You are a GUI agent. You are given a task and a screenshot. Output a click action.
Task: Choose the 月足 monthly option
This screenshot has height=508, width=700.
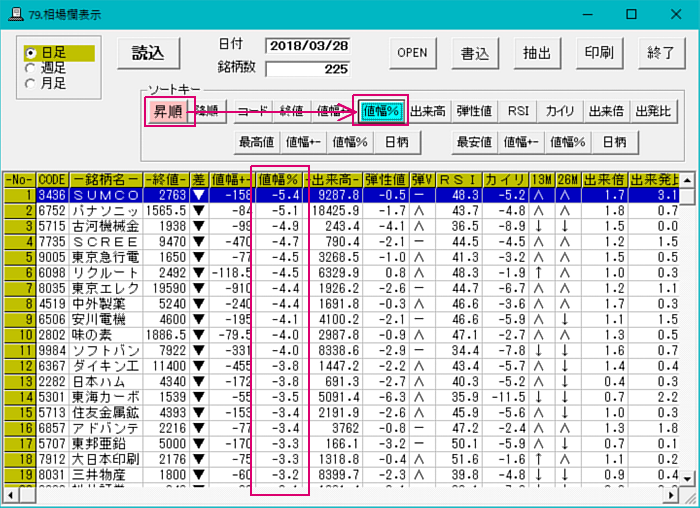(32, 84)
